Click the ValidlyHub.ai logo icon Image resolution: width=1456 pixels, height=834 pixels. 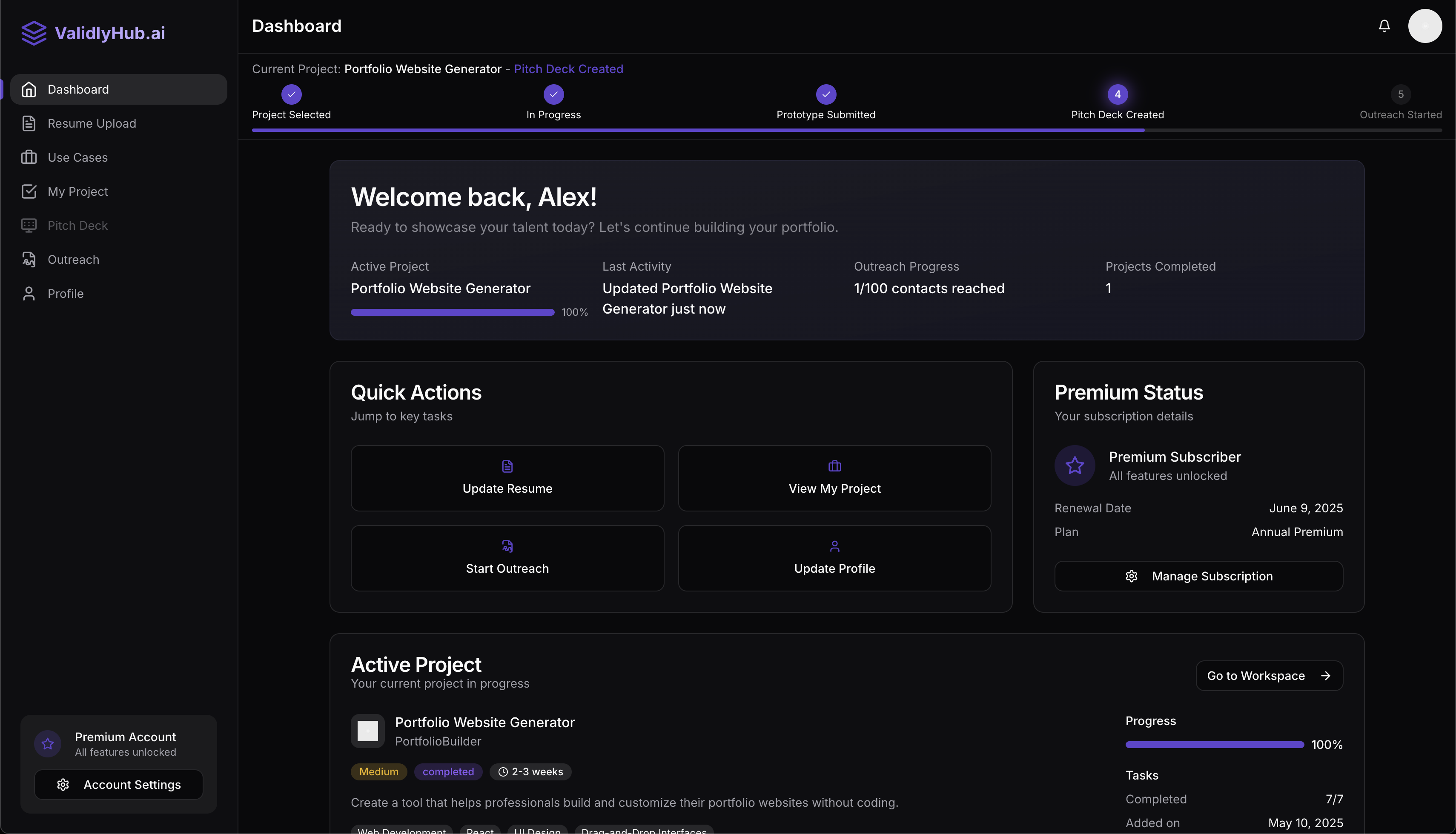[x=34, y=33]
